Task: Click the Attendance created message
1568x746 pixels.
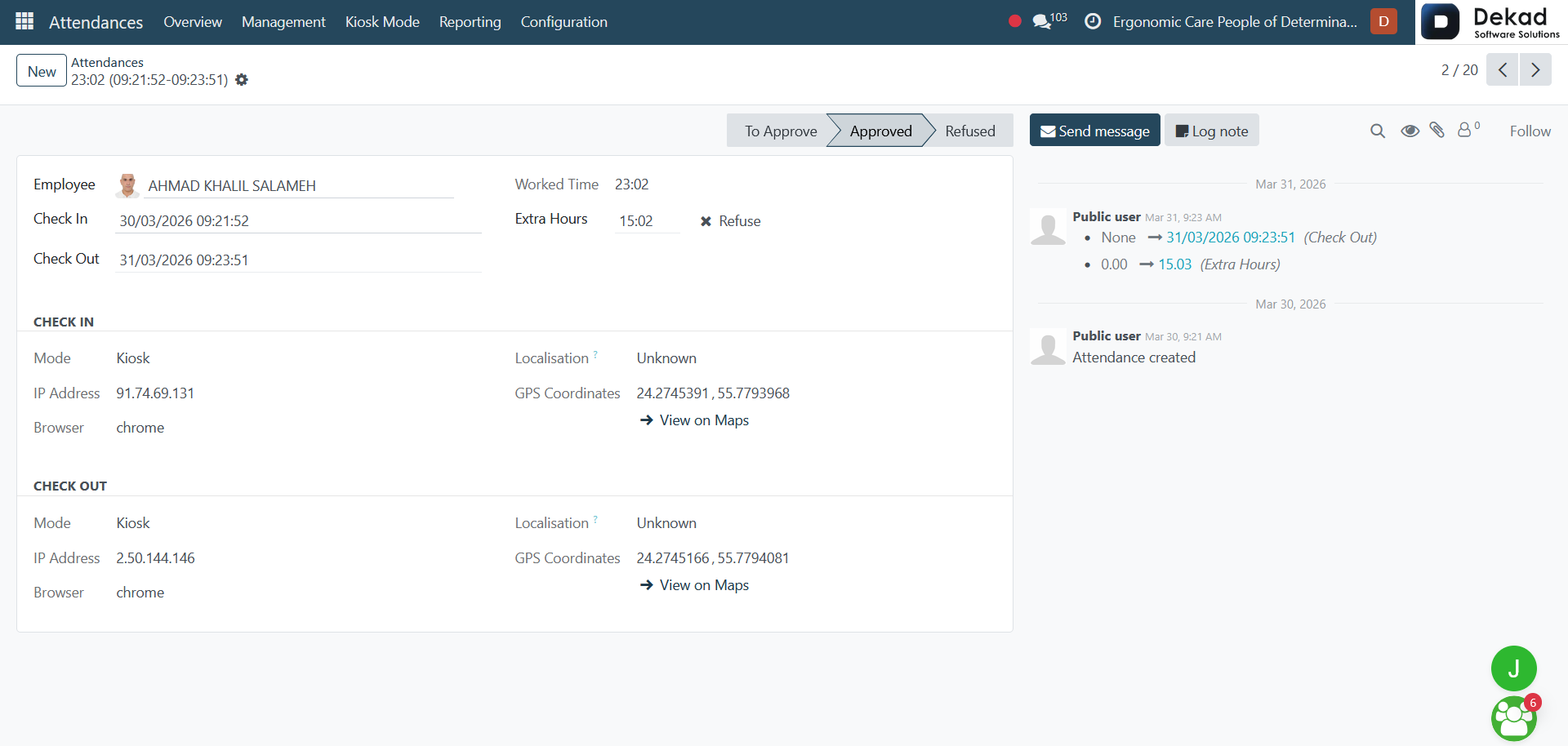Action: pos(1134,357)
